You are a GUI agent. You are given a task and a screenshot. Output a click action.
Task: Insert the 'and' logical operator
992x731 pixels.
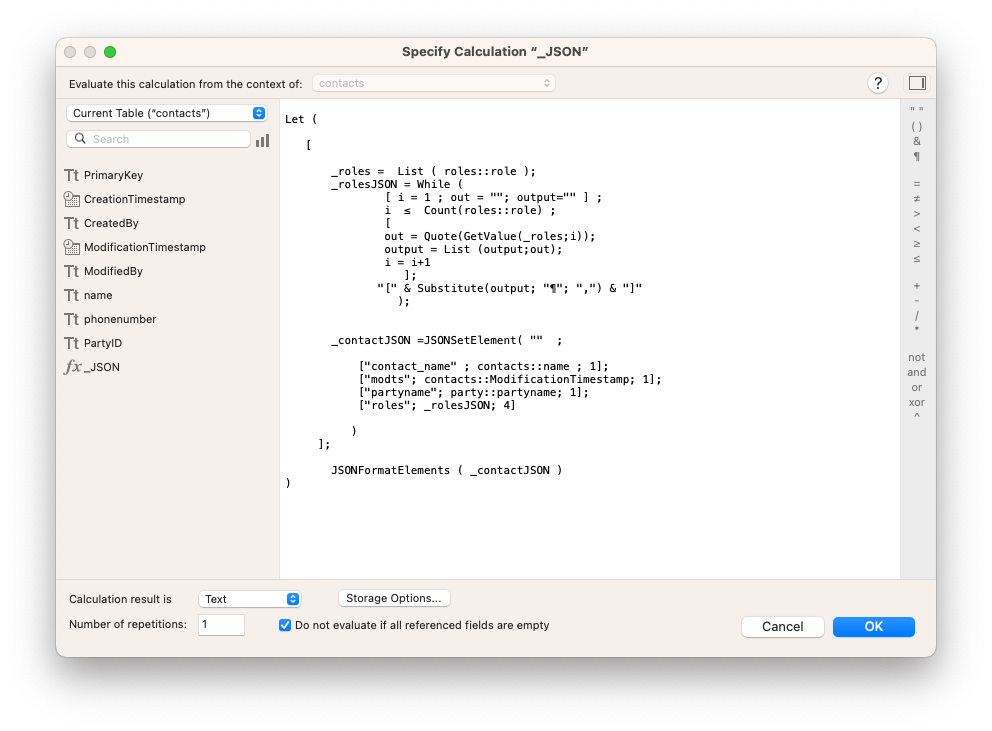[x=917, y=372]
